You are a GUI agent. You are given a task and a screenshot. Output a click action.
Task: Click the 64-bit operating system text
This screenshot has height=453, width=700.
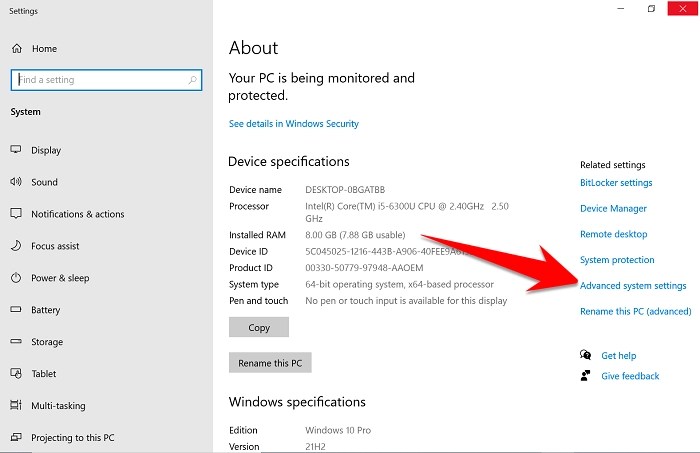tap(399, 284)
